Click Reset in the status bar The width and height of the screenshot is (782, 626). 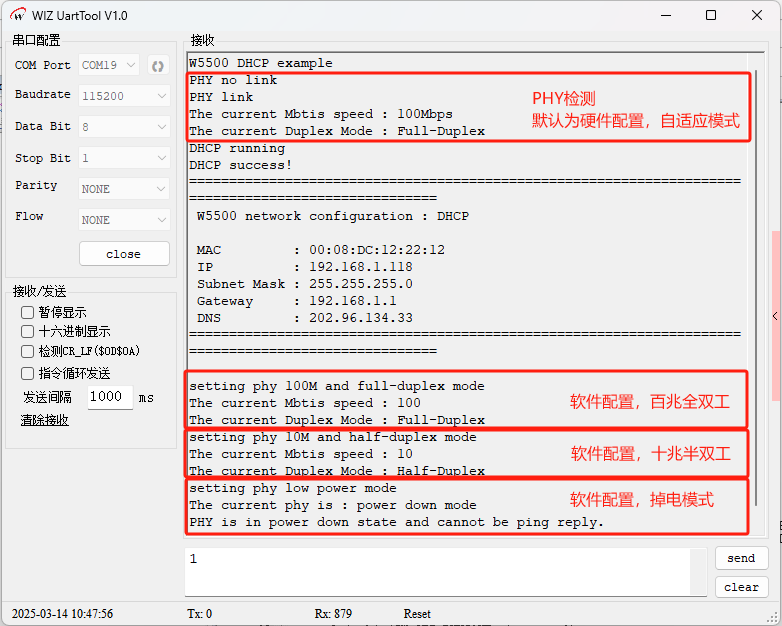(417, 613)
